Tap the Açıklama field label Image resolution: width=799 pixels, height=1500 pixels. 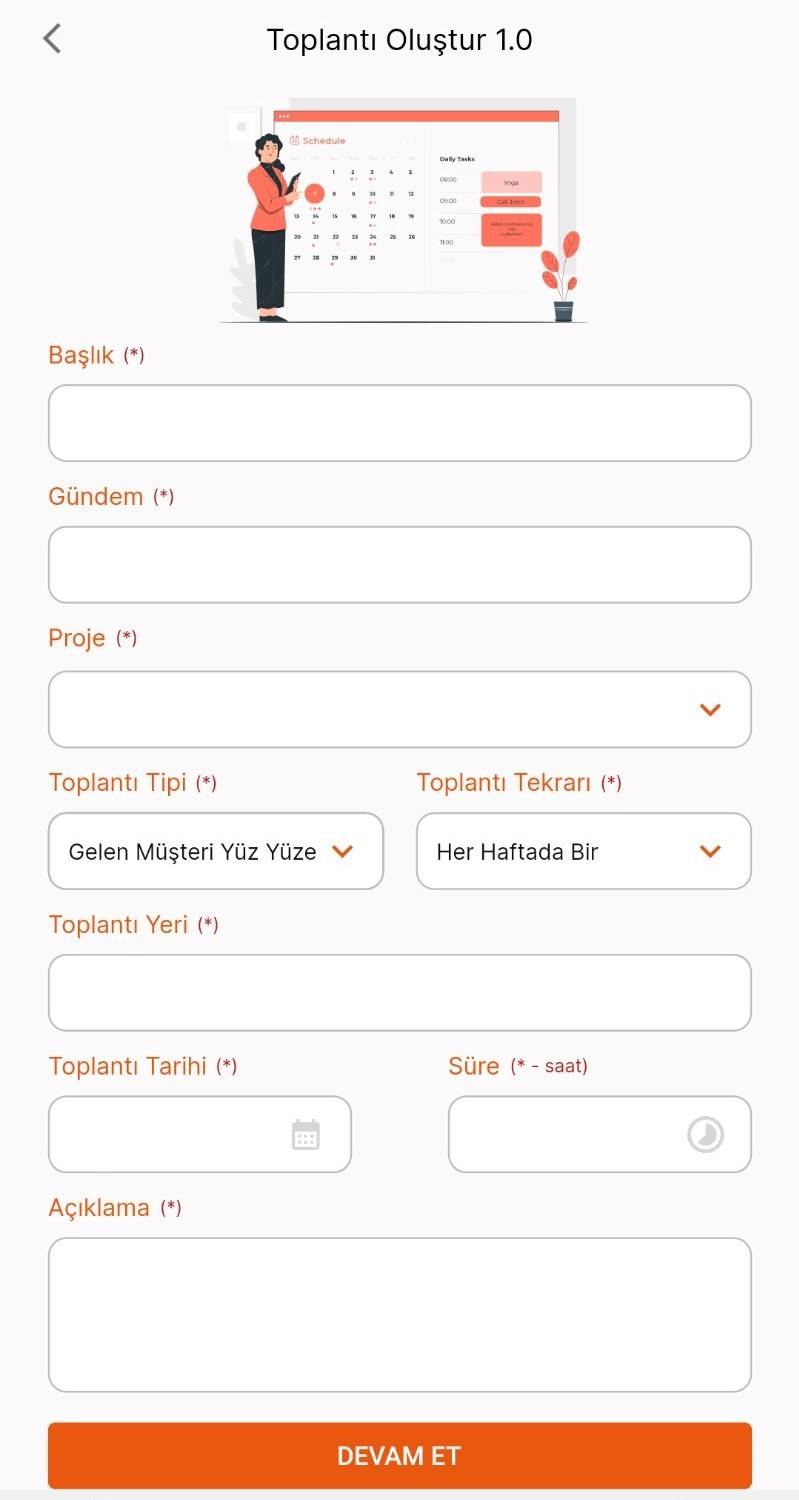tap(99, 1207)
